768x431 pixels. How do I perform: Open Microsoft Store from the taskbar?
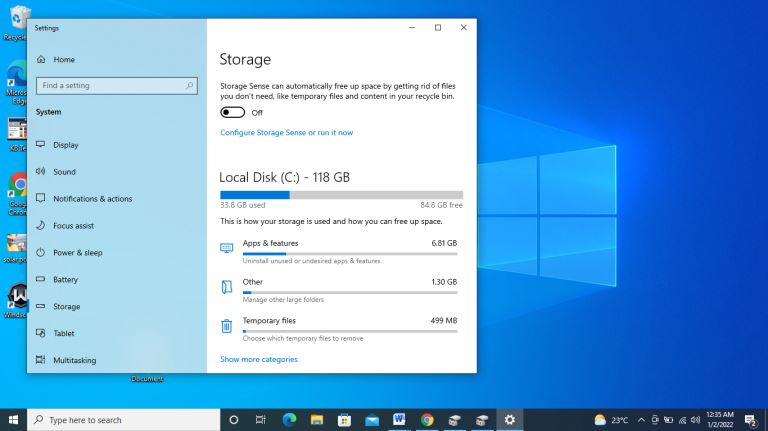point(344,420)
